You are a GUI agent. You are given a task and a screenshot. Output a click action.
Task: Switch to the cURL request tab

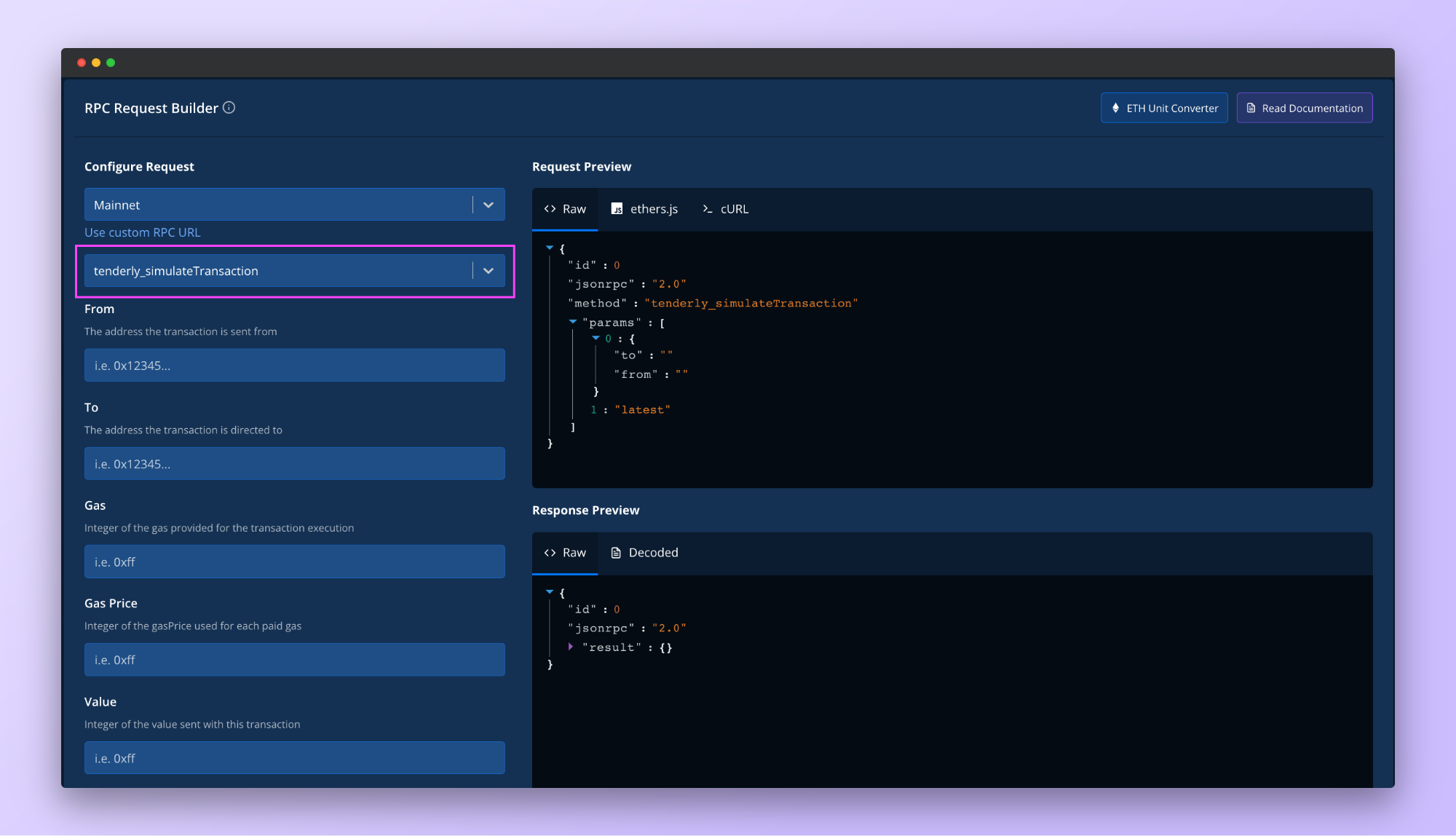pyautogui.click(x=725, y=209)
